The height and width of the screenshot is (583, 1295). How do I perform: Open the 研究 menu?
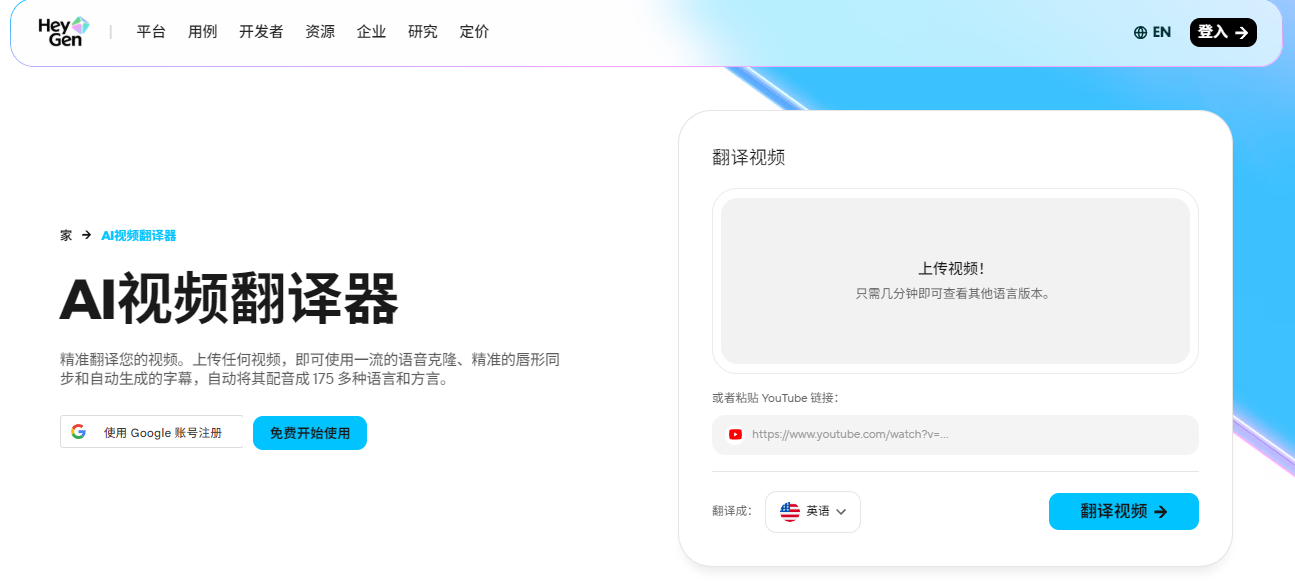pos(423,32)
